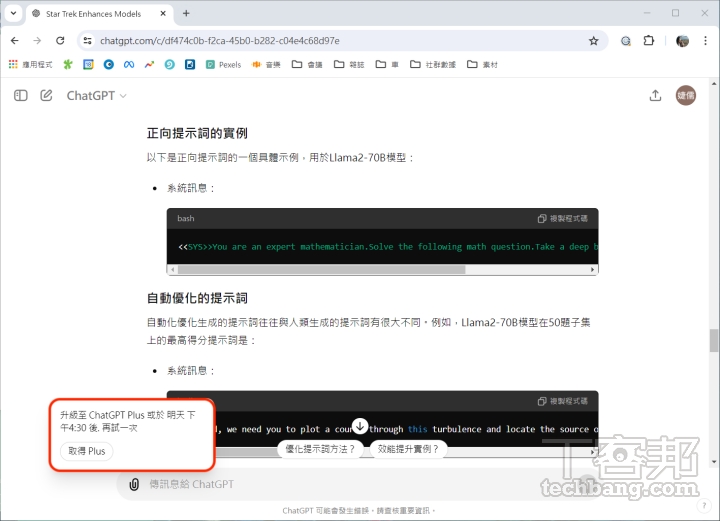Click the first code block scroll-right arrow
Image resolution: width=720 pixels, height=521 pixels.
(x=593, y=269)
